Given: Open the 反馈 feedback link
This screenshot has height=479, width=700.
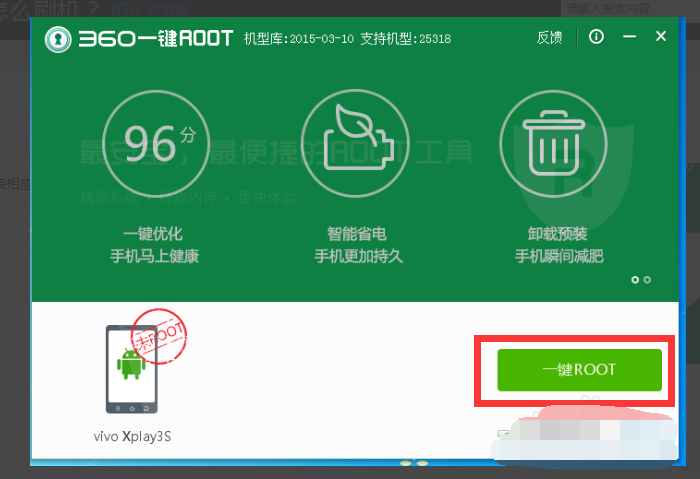Looking at the screenshot, I should [x=549, y=37].
